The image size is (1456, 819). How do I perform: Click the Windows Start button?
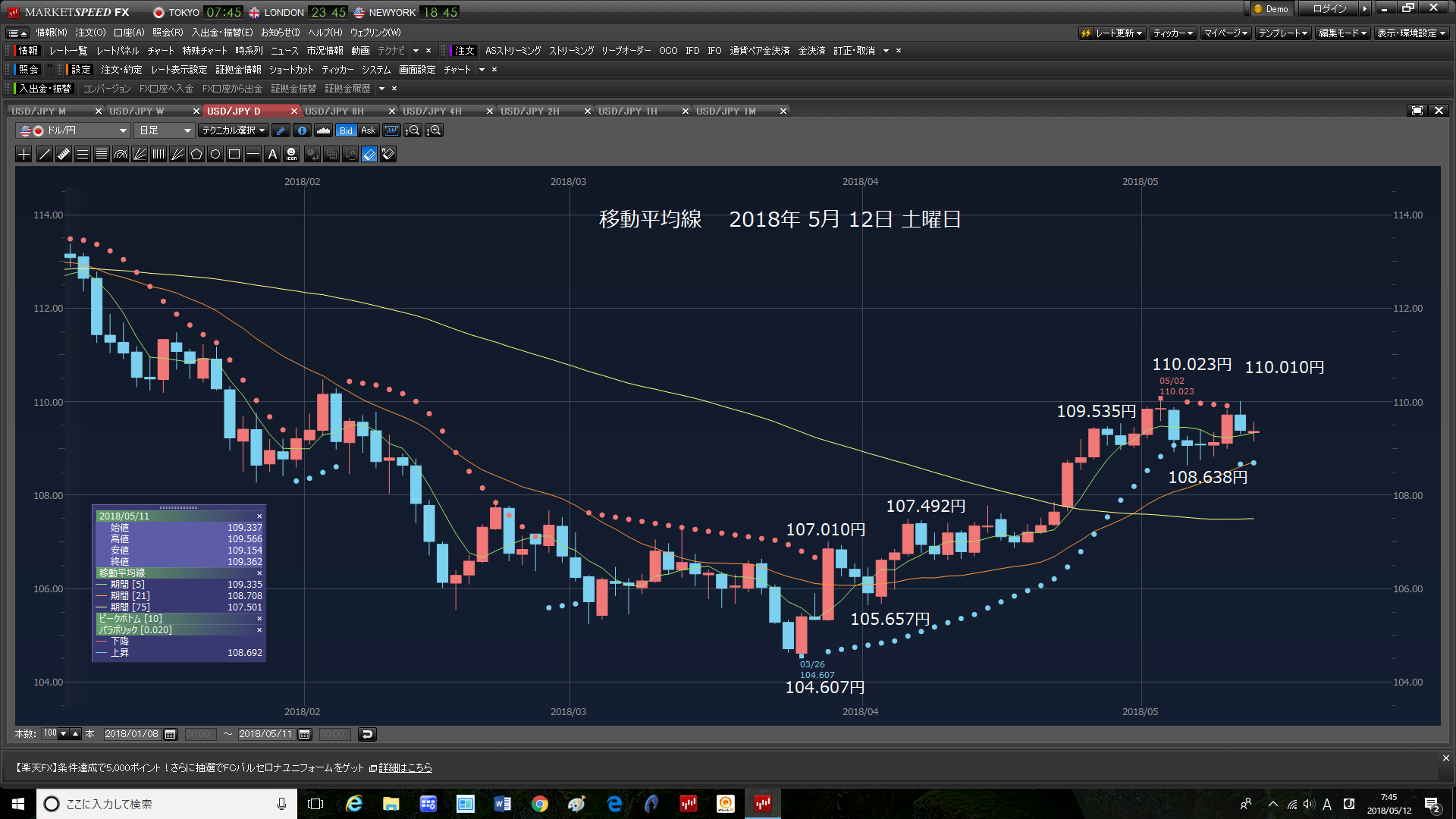pyautogui.click(x=18, y=804)
